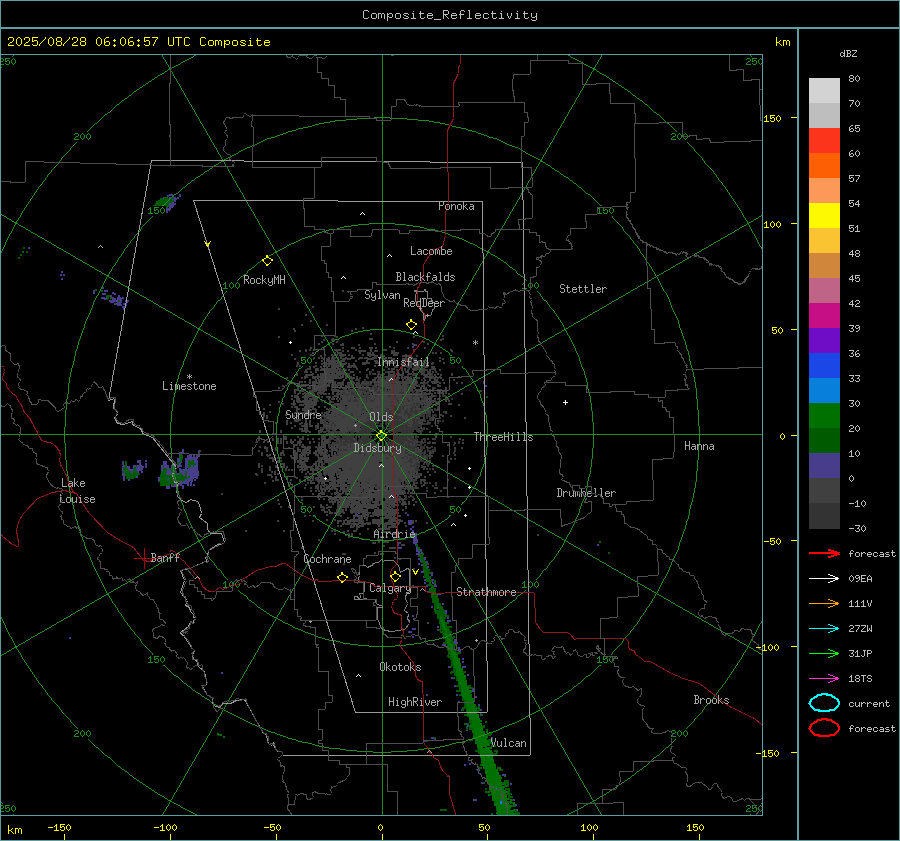The height and width of the screenshot is (841, 900).
Task: Select the 54 dBZ yellow color swatch
Action: 824,216
